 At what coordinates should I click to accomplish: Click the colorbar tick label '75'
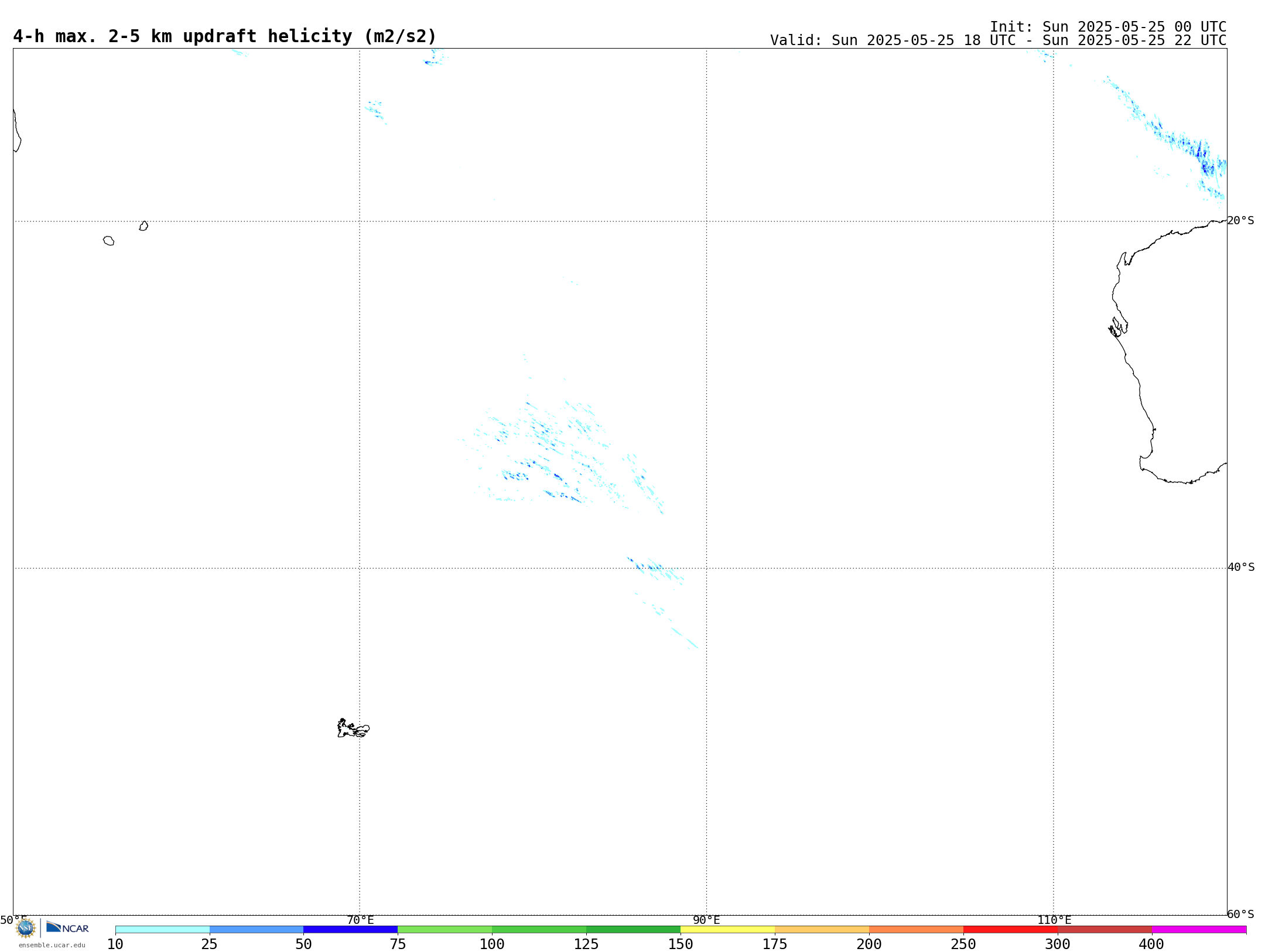coord(398,944)
